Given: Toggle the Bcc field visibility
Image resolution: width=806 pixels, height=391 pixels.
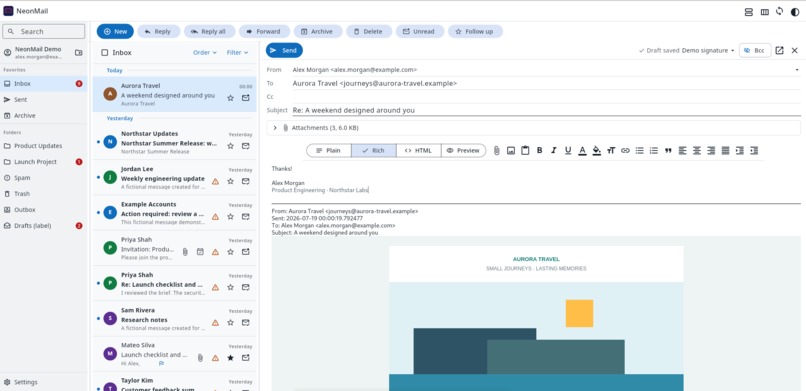Looking at the screenshot, I should pyautogui.click(x=755, y=50).
